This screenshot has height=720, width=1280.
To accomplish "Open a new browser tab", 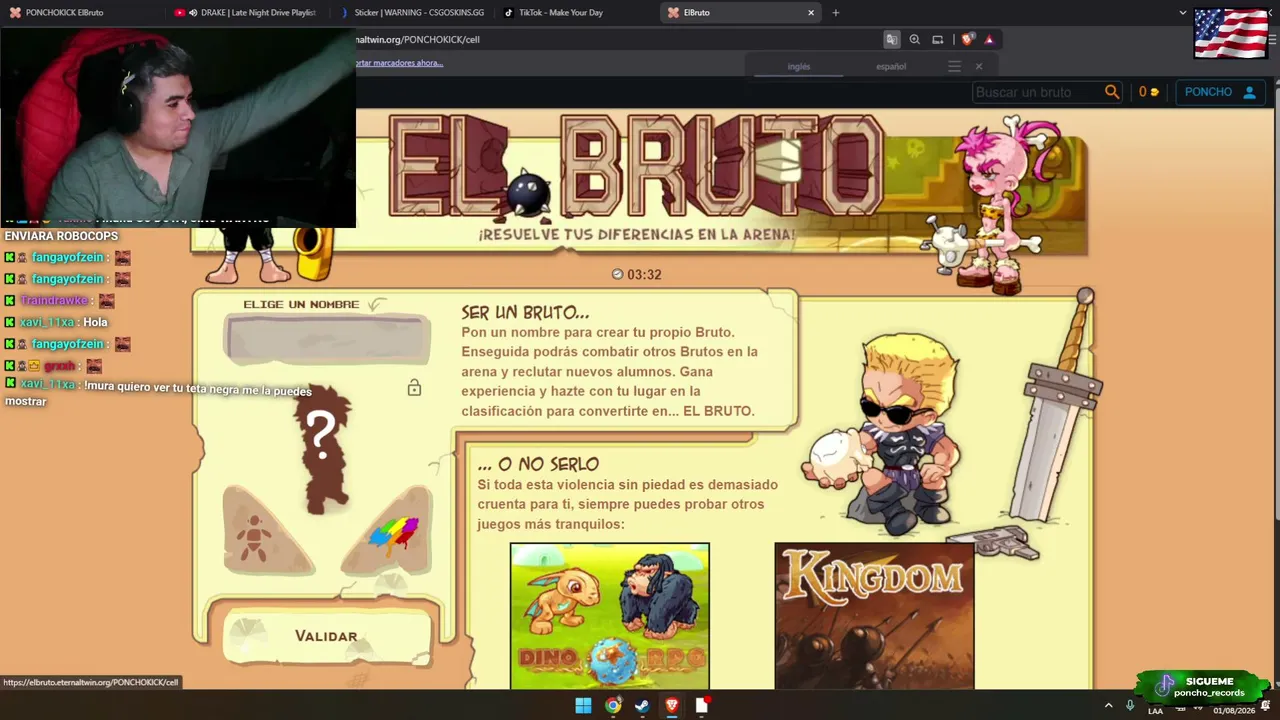I will click(x=836, y=13).
